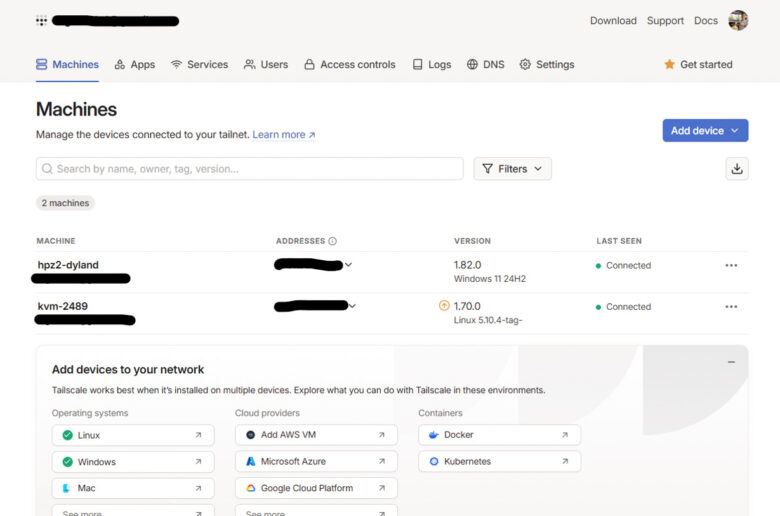Screen dimensions: 780x516
Task: Click the 1.82.0 version text
Action: coord(468,265)
